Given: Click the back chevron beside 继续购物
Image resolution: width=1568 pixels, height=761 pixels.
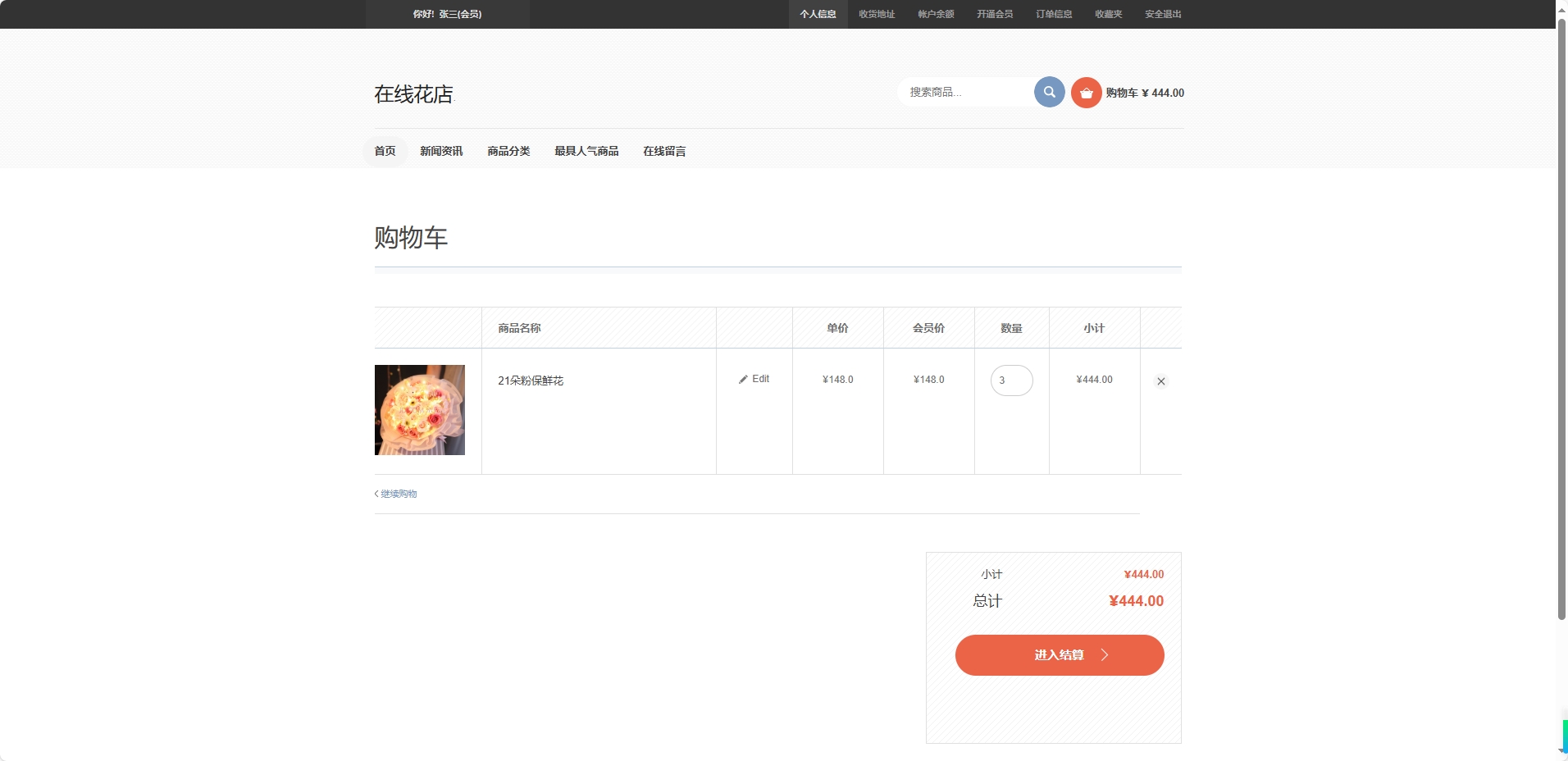Looking at the screenshot, I should pos(376,493).
